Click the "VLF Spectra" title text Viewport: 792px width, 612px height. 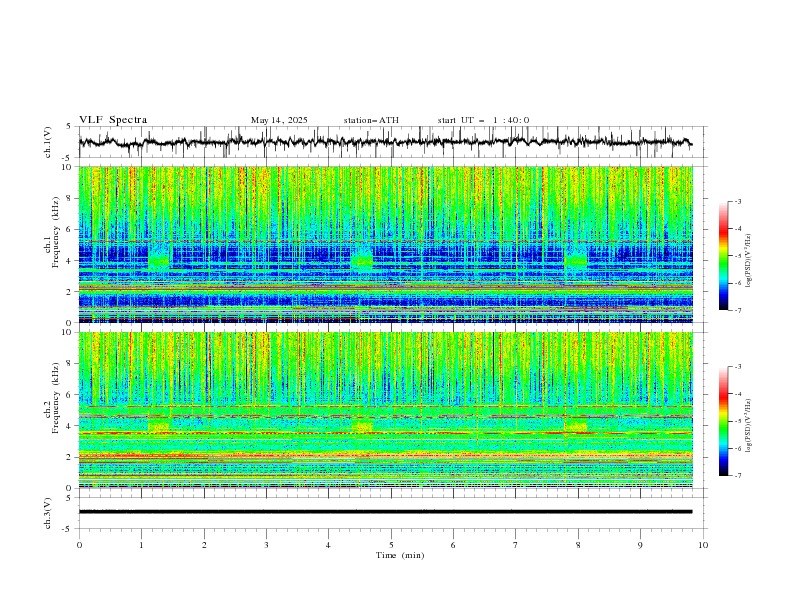(x=113, y=120)
